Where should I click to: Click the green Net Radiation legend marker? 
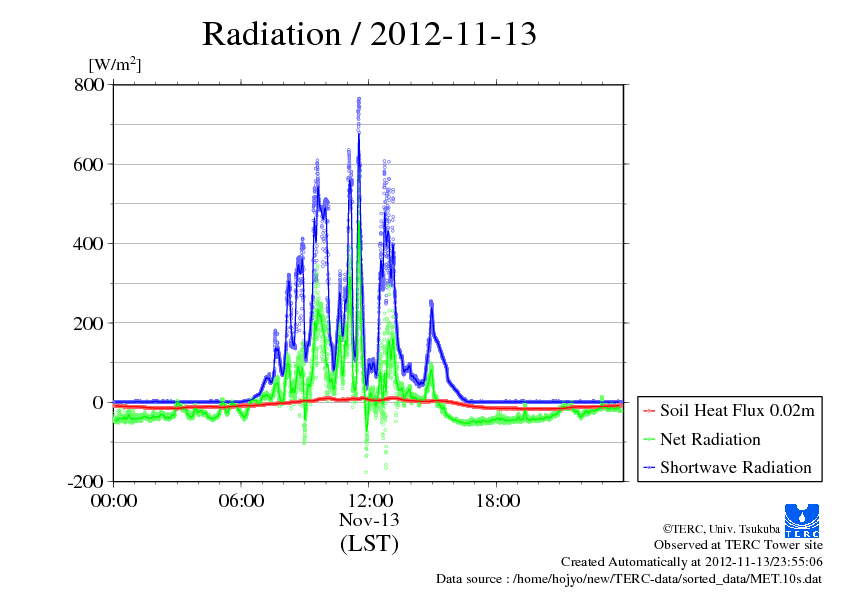tap(649, 439)
